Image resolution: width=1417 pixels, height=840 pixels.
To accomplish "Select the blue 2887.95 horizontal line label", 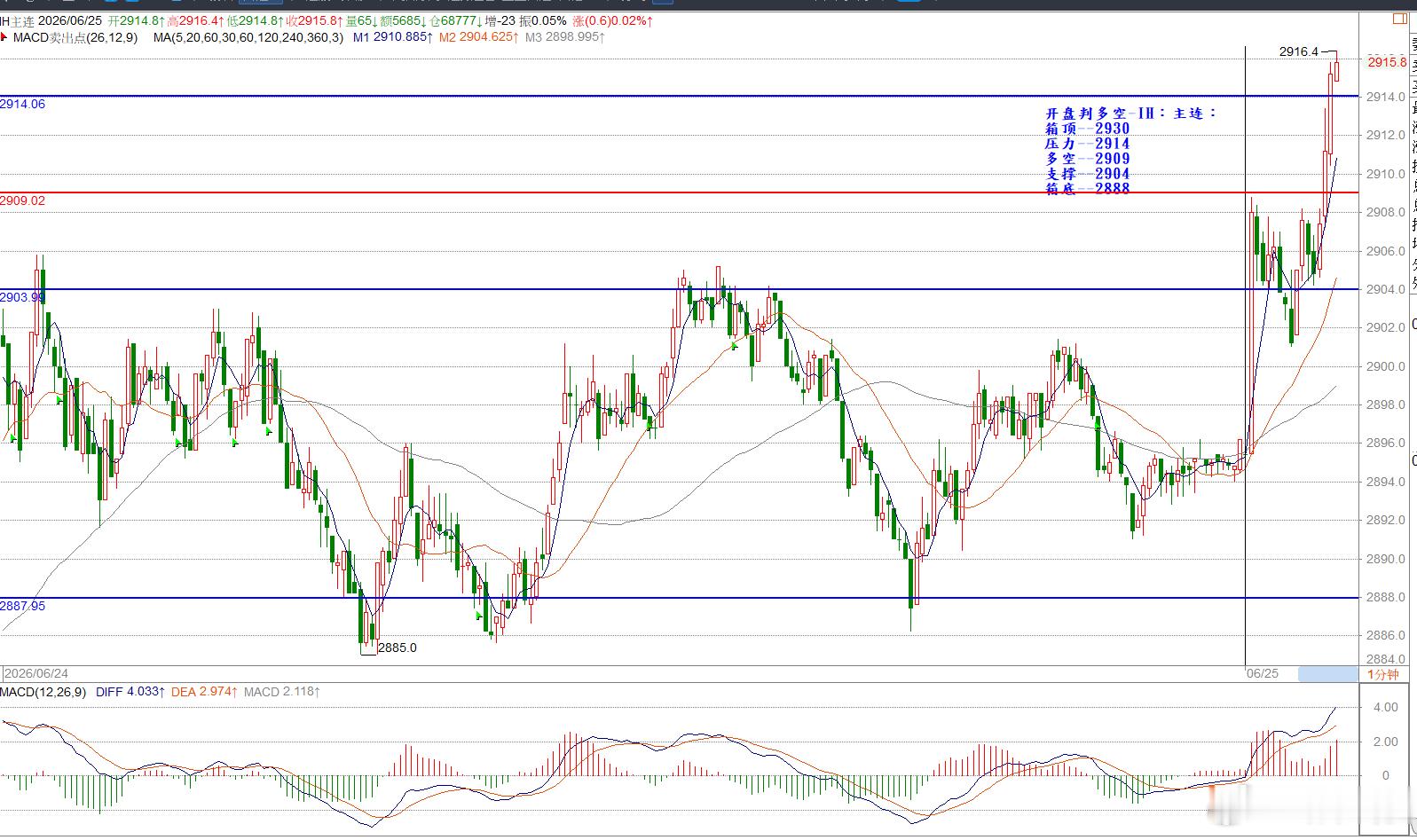I will click(x=22, y=606).
